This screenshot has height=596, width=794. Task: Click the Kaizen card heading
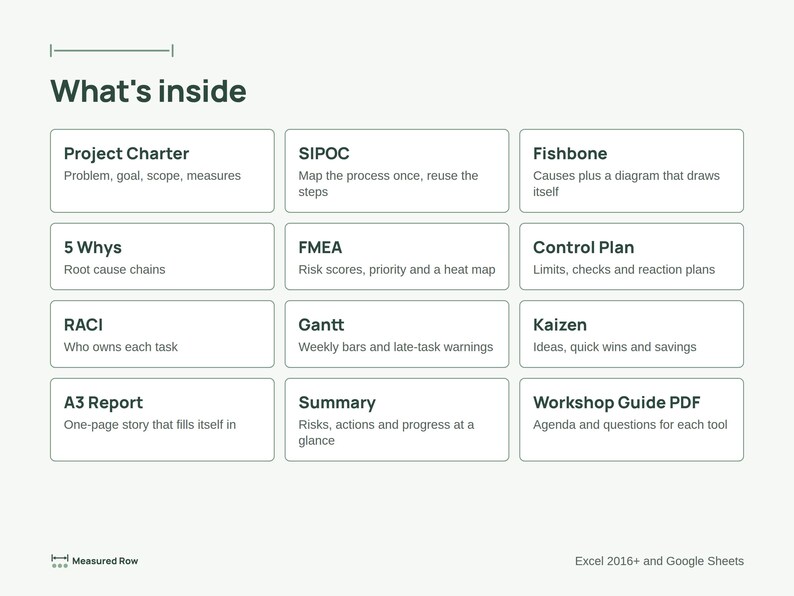[x=560, y=325]
